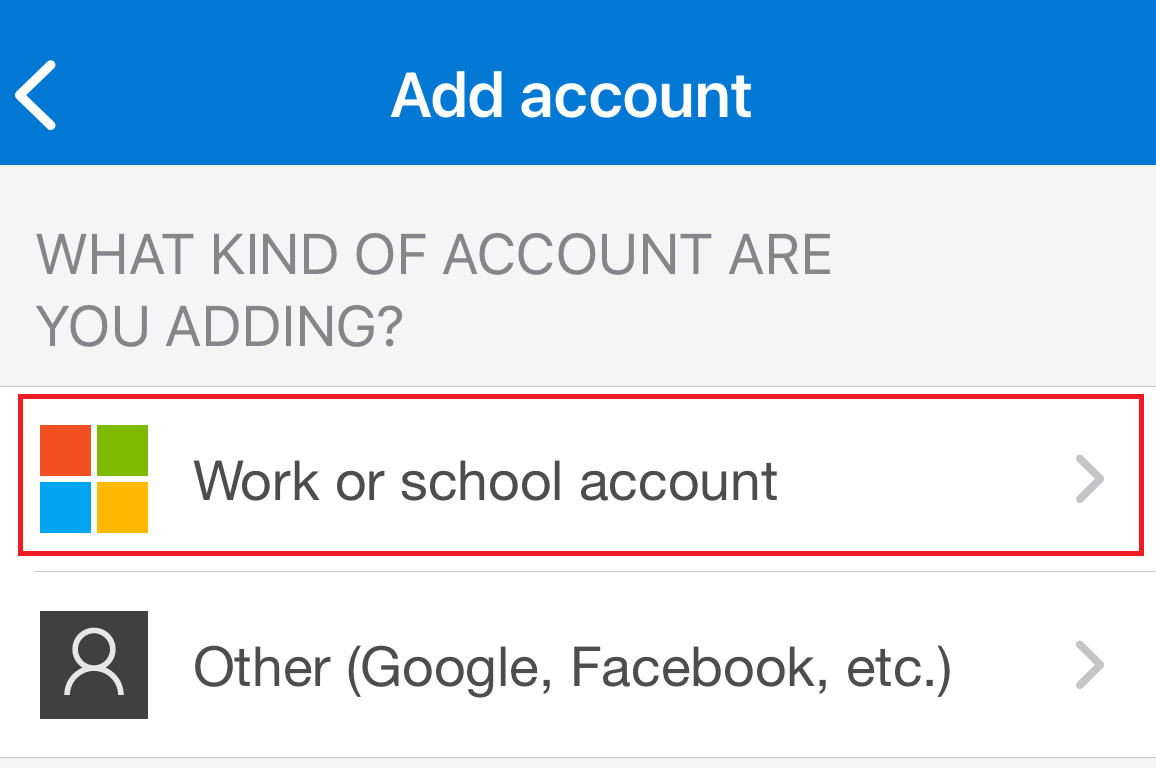
Task: Click the dark person silhouette icon
Action: (x=94, y=664)
